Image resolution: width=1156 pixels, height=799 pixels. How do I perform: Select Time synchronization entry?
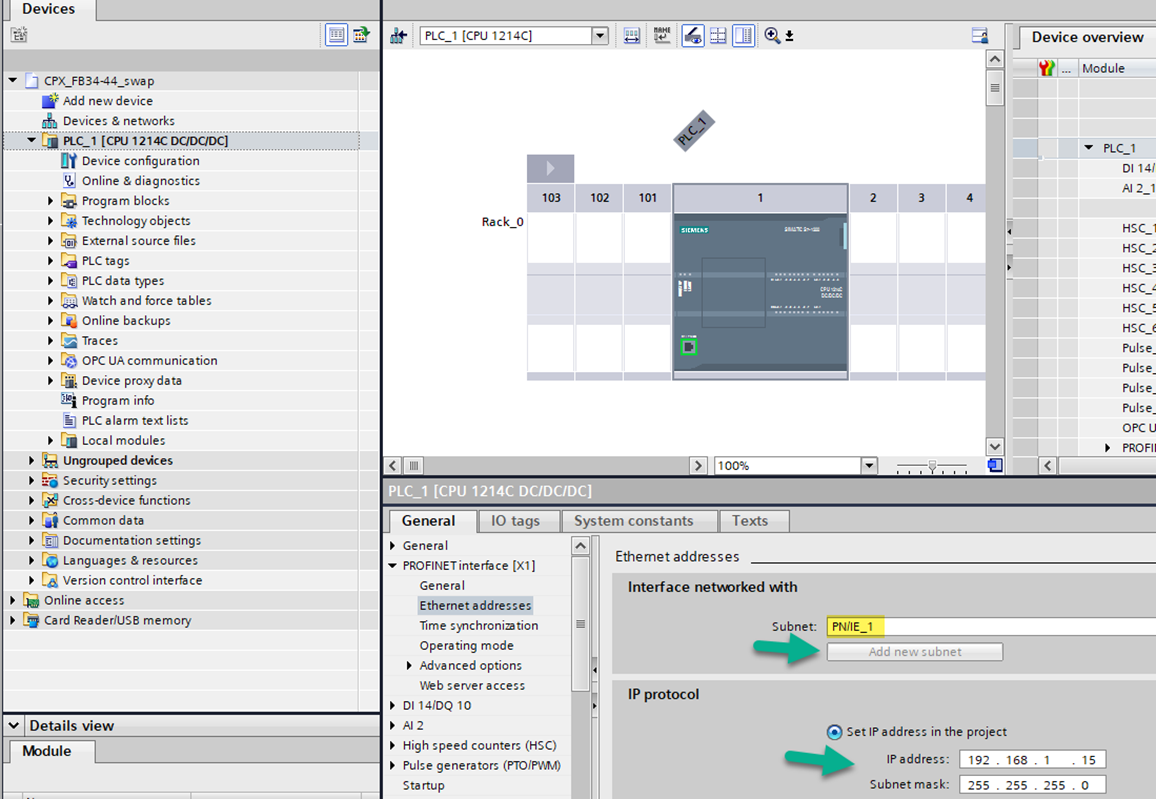pos(478,625)
